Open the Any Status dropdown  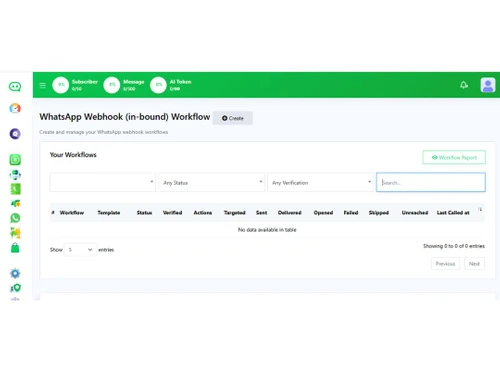click(x=212, y=182)
